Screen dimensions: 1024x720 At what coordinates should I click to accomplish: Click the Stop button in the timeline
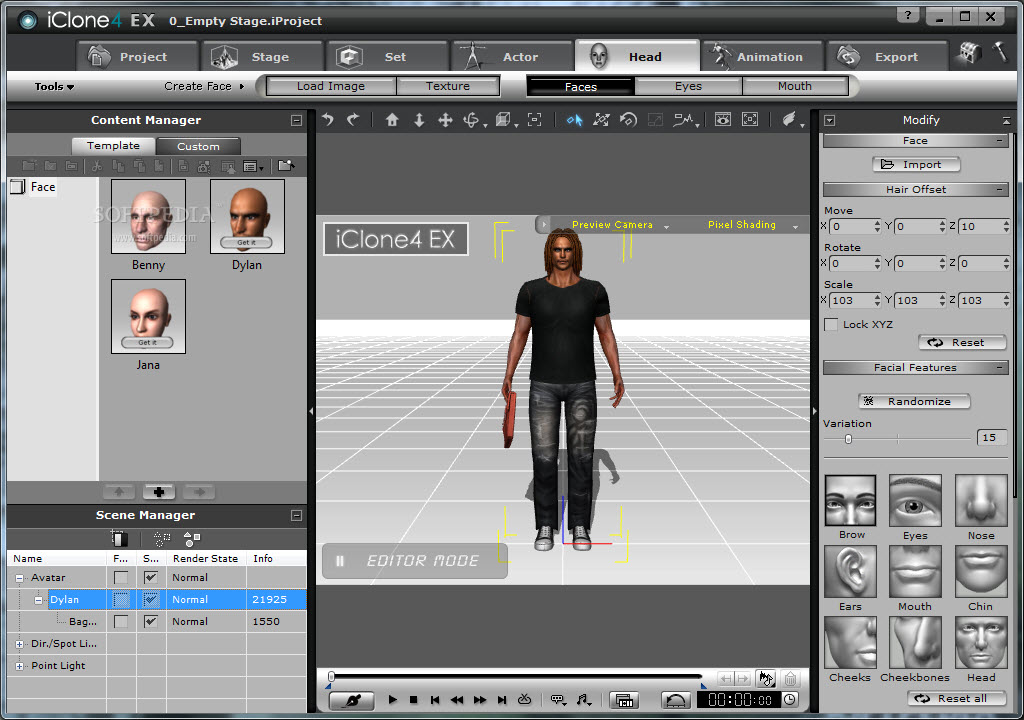click(413, 700)
